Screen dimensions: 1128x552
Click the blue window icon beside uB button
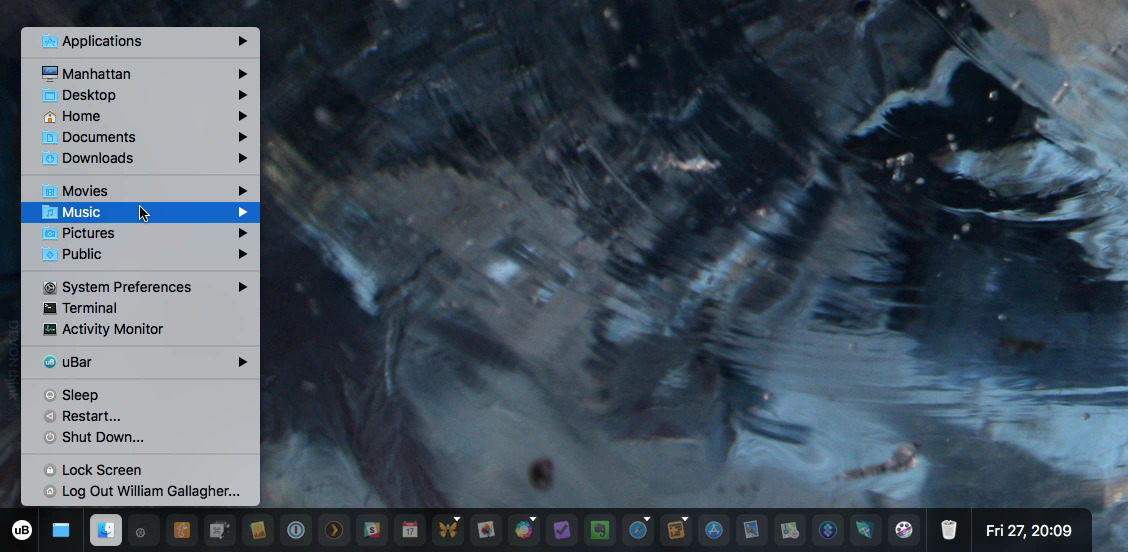click(61, 530)
